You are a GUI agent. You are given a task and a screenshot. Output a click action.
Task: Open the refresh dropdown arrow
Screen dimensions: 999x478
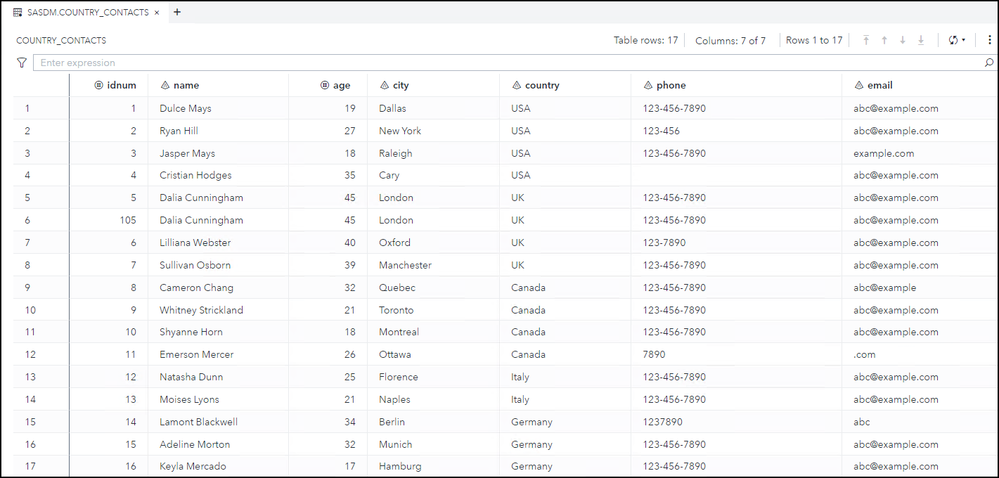tap(963, 40)
